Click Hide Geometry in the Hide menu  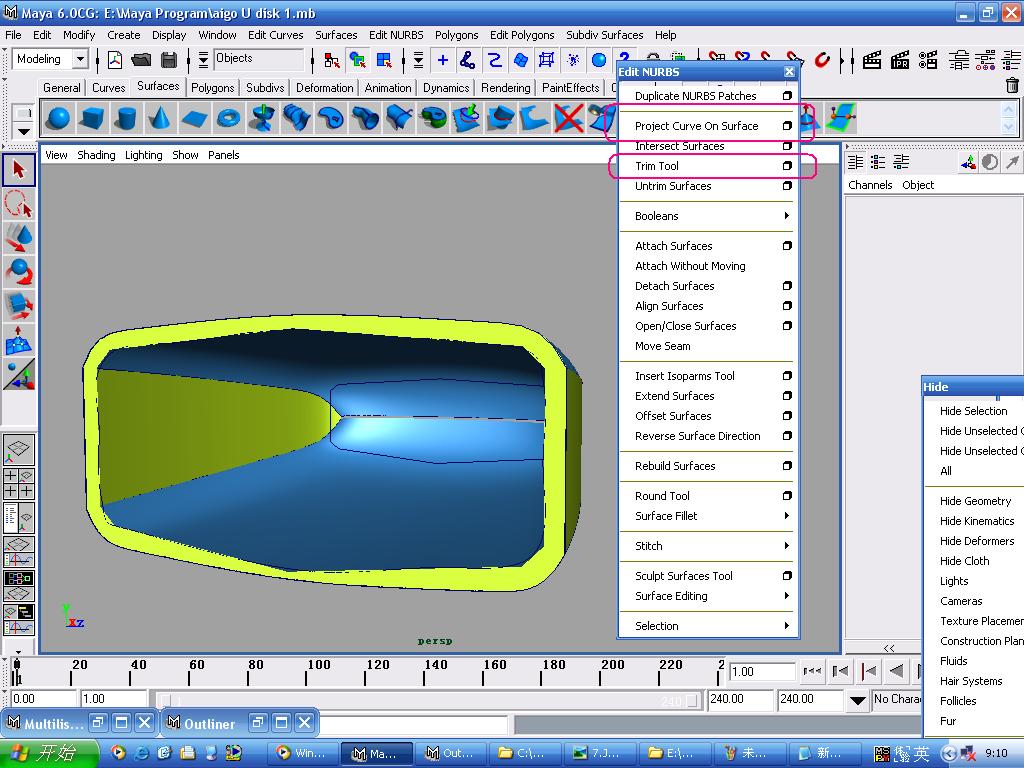click(x=975, y=501)
